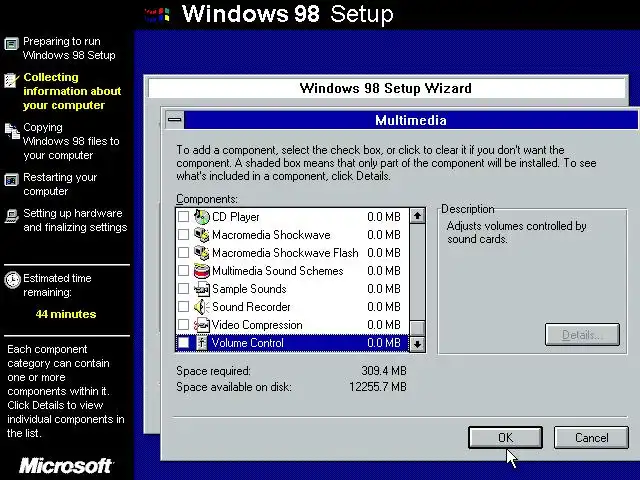Cancel the Multimedia dialog
Image resolution: width=640 pixels, height=480 pixels.
click(591, 438)
